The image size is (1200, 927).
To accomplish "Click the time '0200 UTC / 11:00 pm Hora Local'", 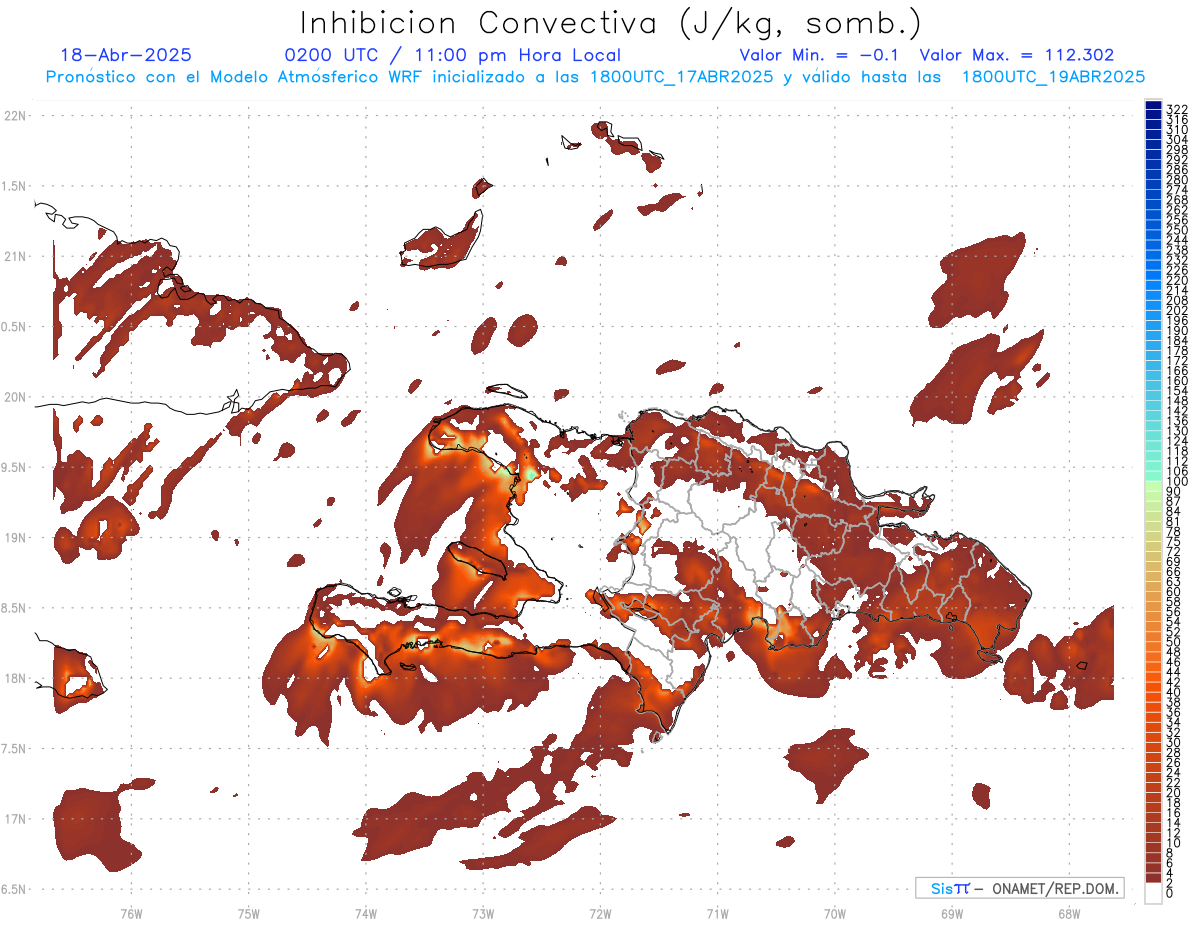I will point(453,56).
